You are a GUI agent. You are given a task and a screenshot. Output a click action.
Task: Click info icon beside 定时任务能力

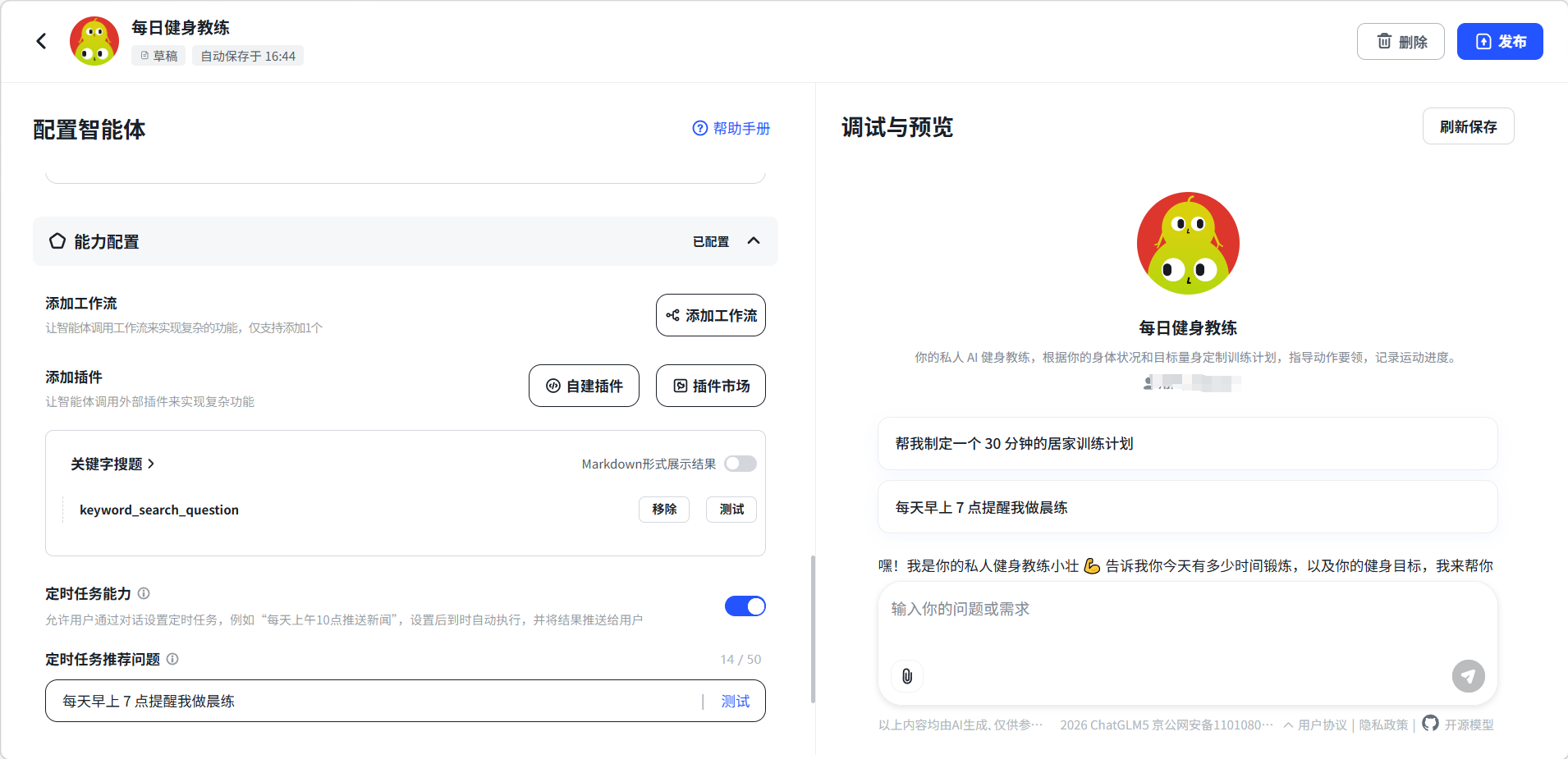click(x=144, y=593)
